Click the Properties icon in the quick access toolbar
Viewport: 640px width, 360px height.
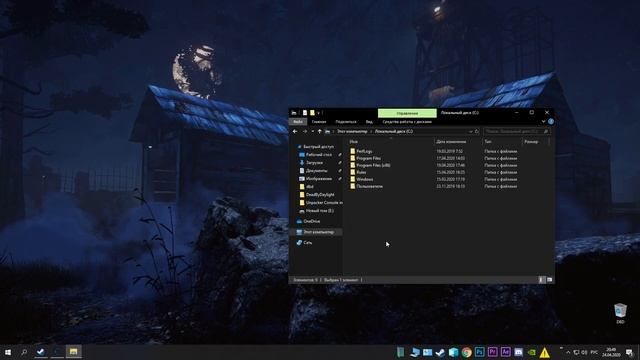click(x=304, y=113)
